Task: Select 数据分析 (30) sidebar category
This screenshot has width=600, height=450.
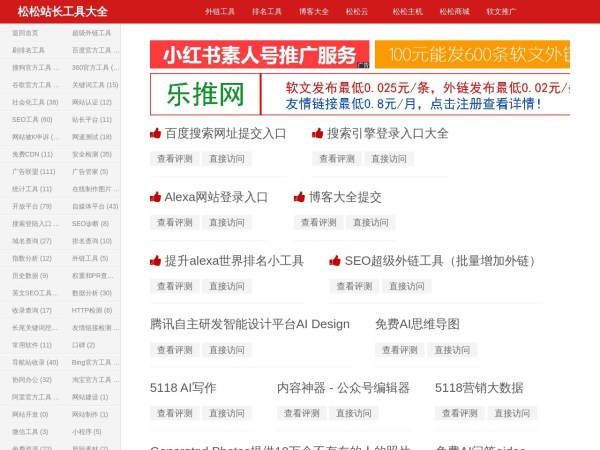Action: pyautogui.click(x=92, y=293)
